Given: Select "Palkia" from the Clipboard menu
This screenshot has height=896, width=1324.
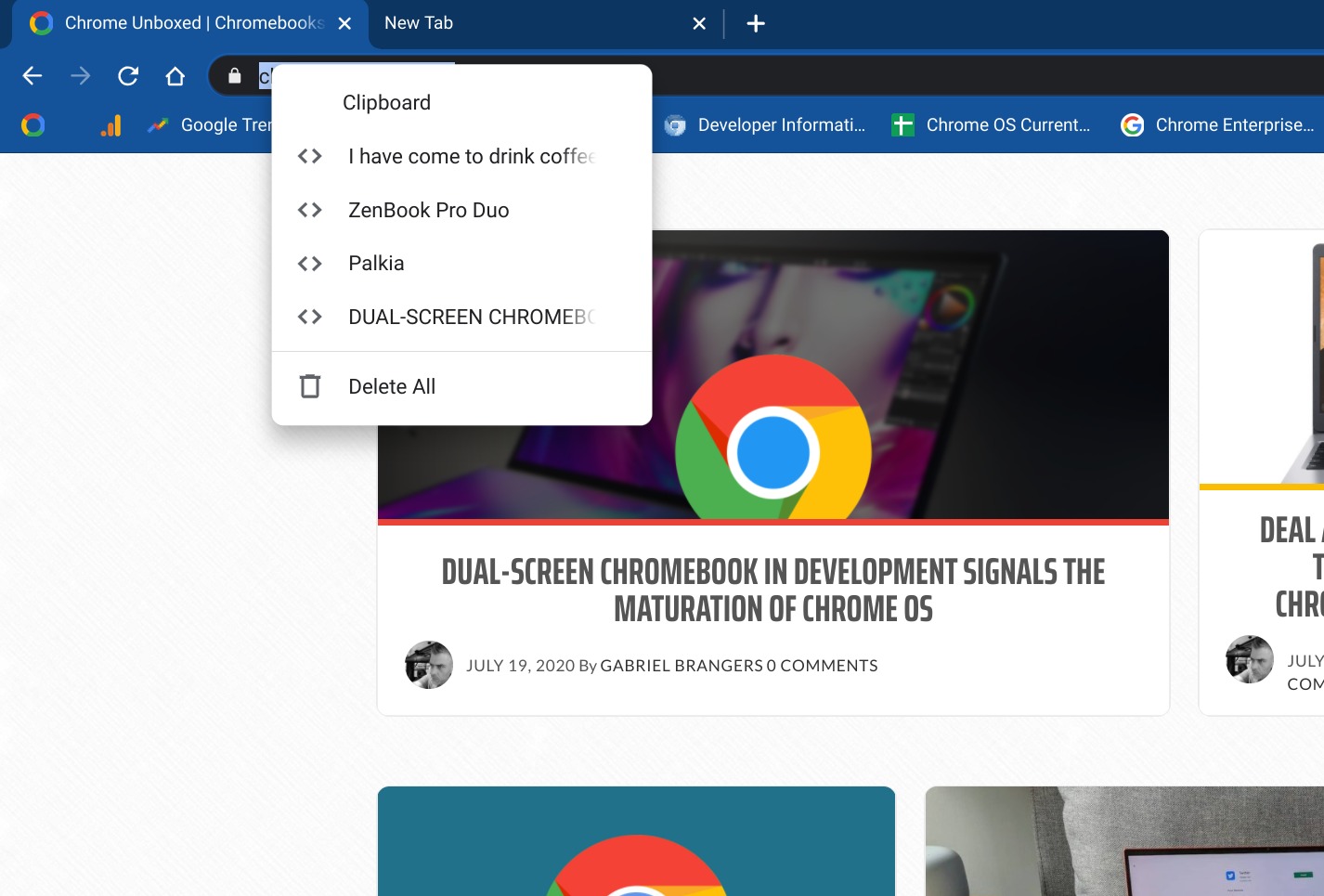Looking at the screenshot, I should pos(376,263).
